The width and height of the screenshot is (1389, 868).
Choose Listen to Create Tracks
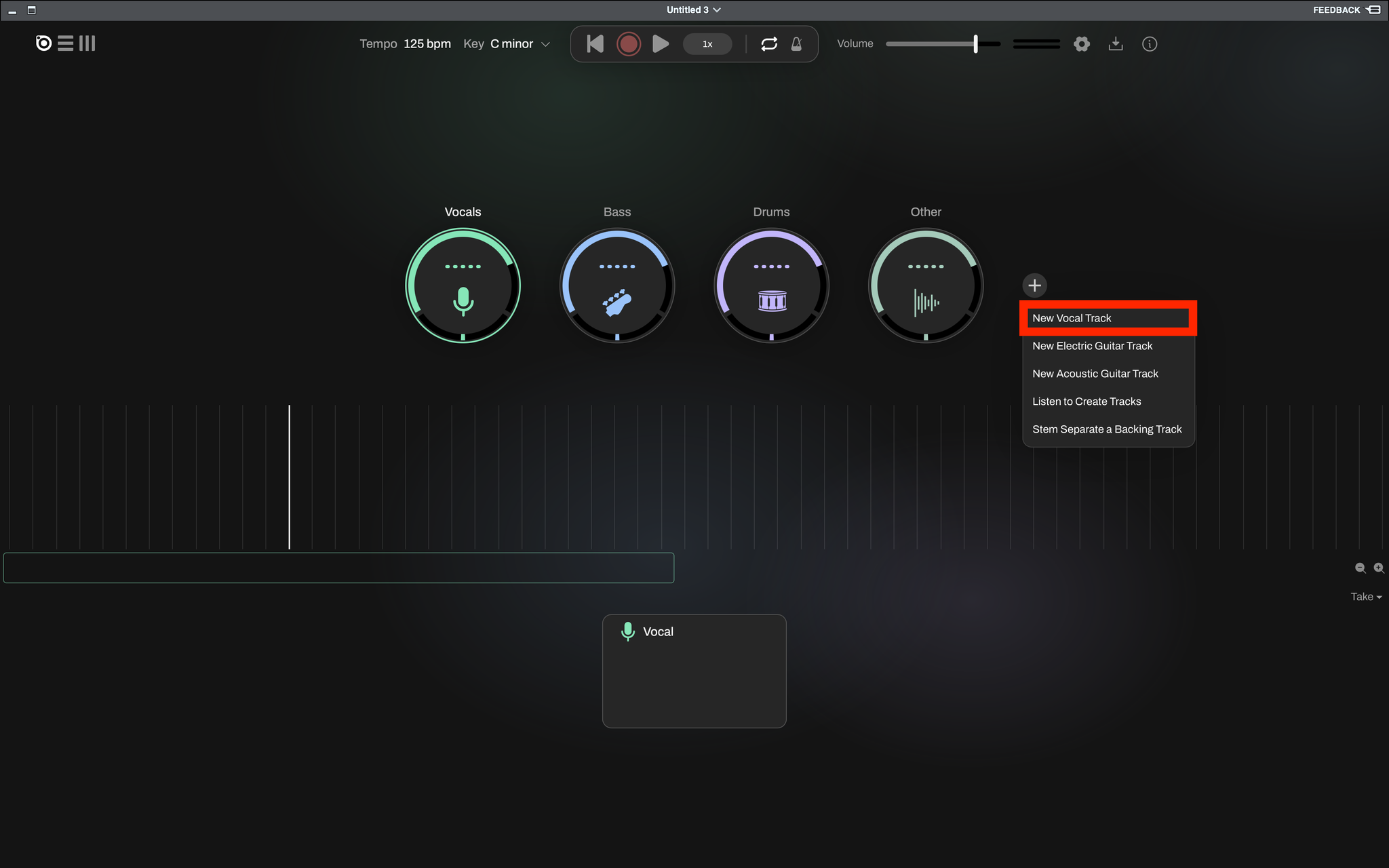coord(1108,401)
